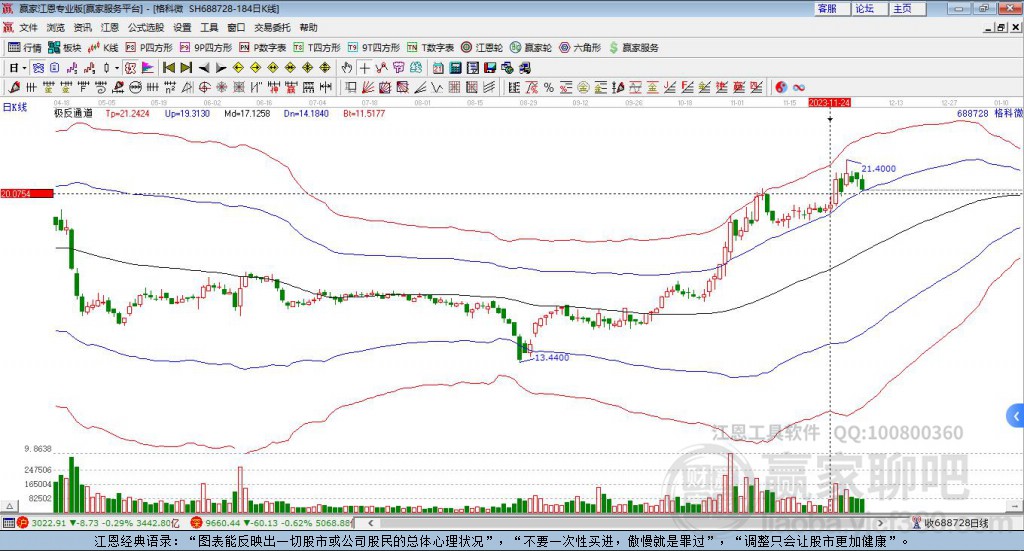Select the hand pan tool
The width and height of the screenshot is (1024, 551).
pos(347,68)
